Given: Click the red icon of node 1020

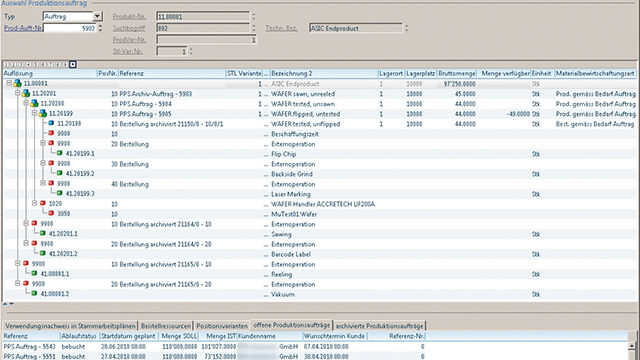Looking at the screenshot, I should [x=43, y=203].
